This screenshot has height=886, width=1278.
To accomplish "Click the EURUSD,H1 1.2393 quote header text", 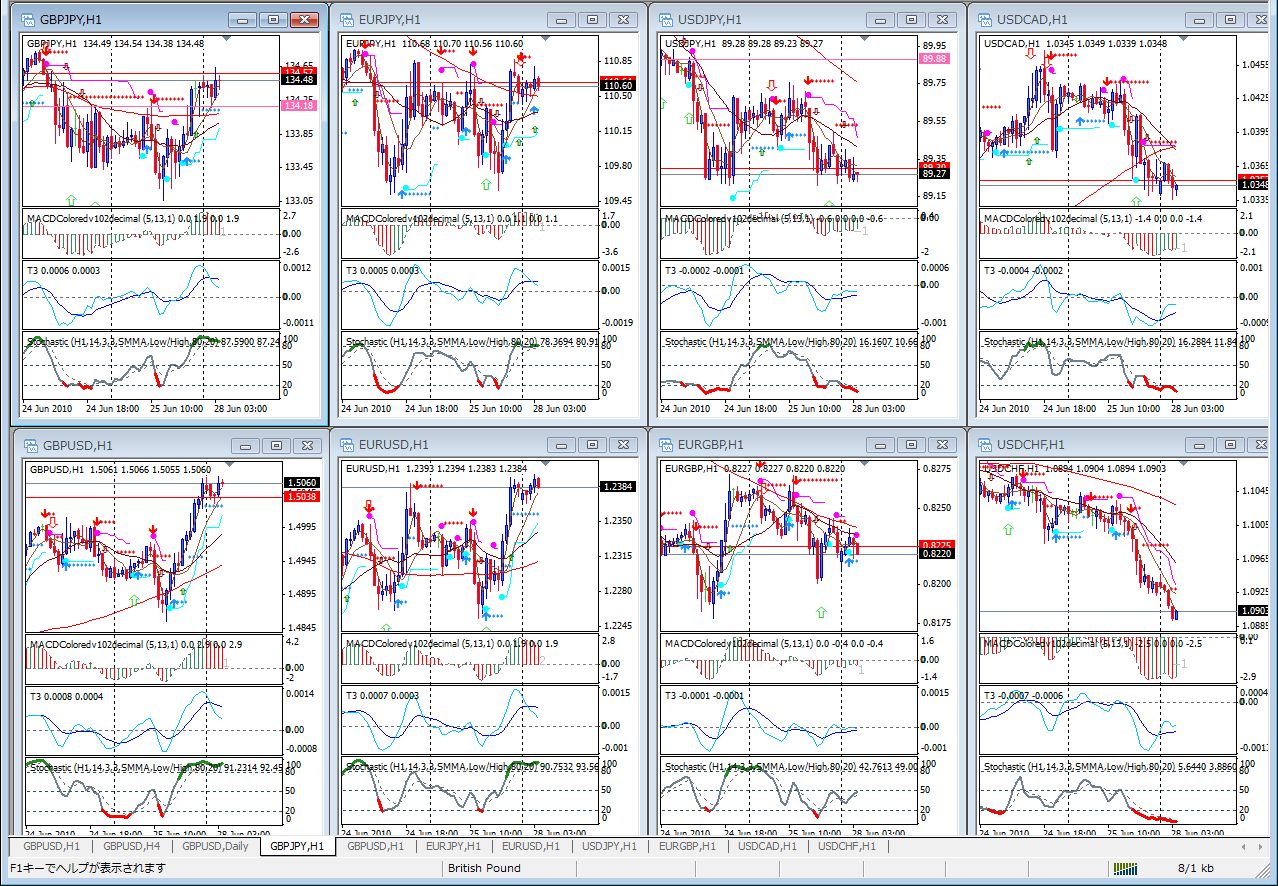I will [437, 468].
